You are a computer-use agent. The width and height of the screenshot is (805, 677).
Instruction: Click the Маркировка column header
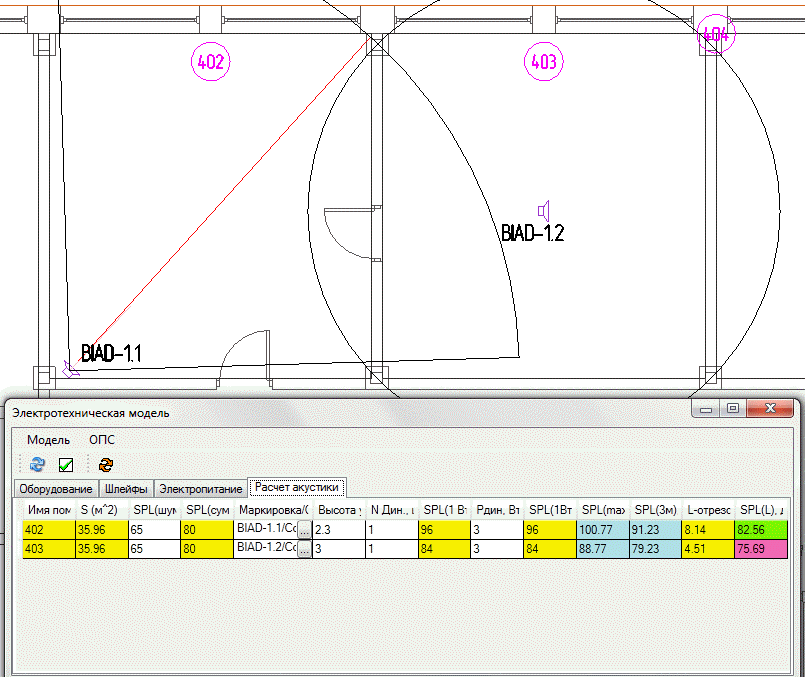pos(273,510)
